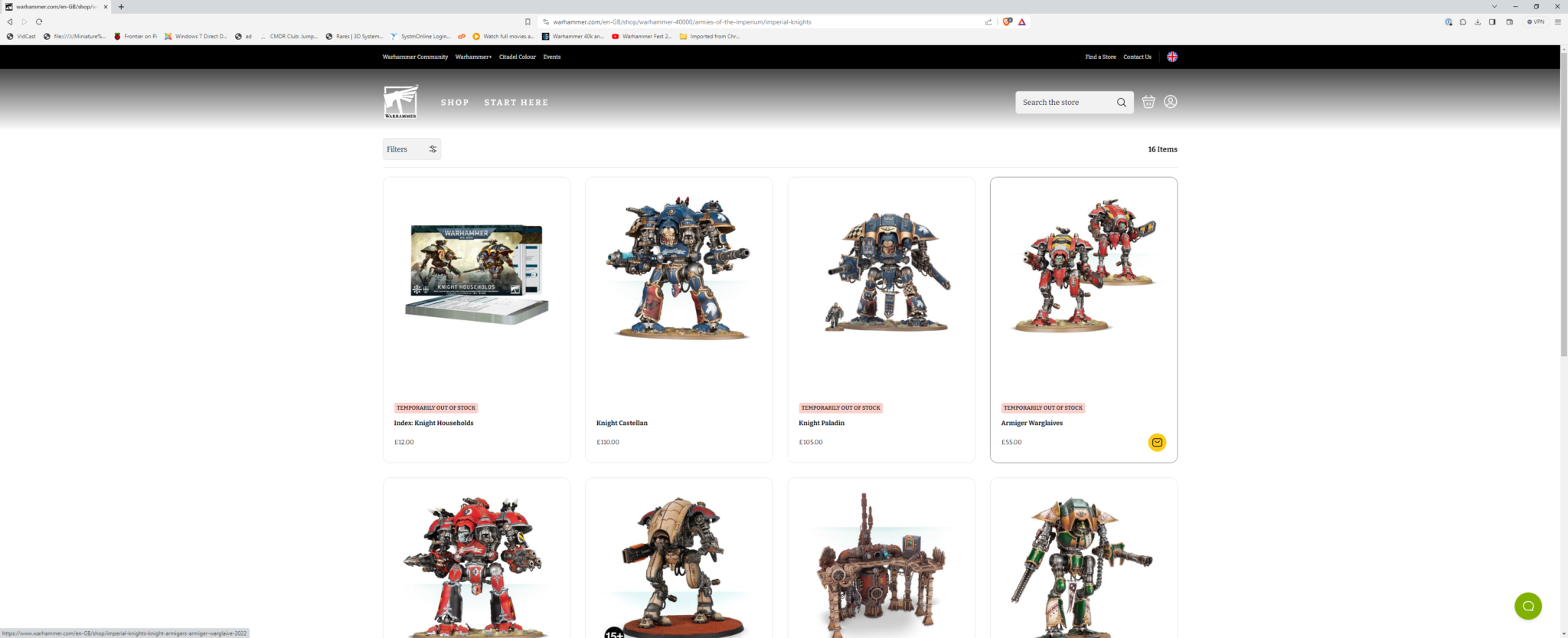Open the Brave wallet icon

click(1510, 21)
